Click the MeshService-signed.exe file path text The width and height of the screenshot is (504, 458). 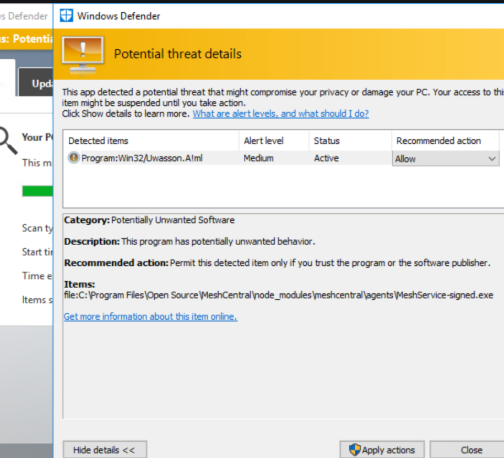point(278,295)
